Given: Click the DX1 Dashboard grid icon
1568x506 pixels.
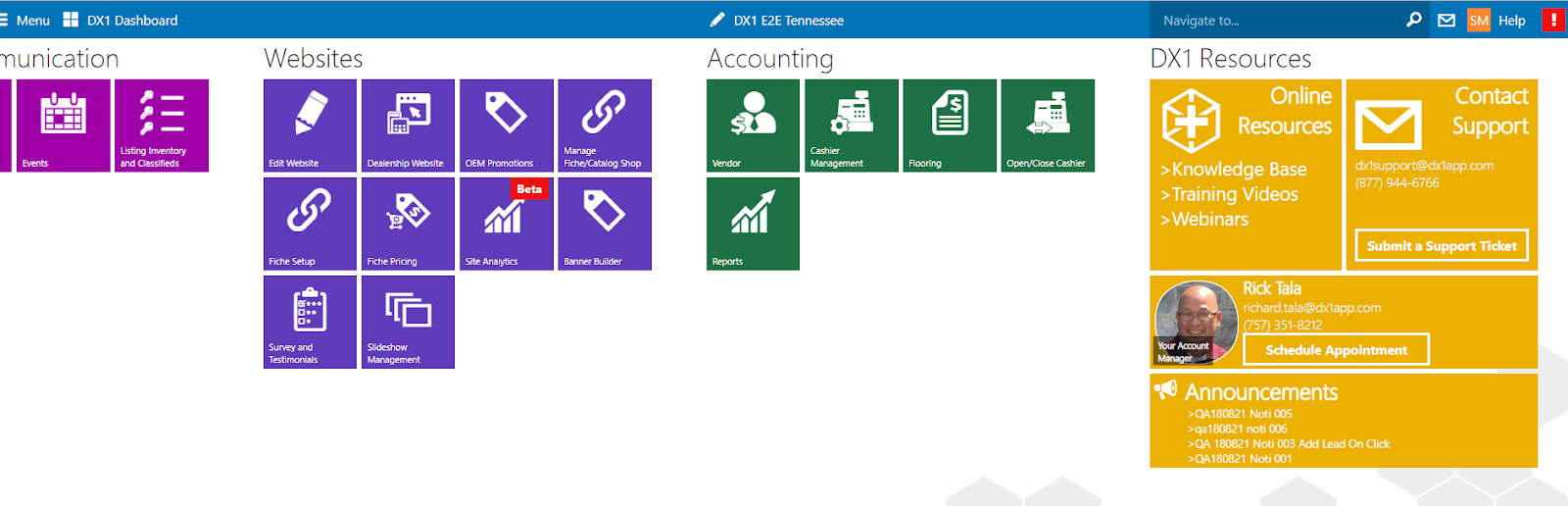Looking at the screenshot, I should coord(71,20).
